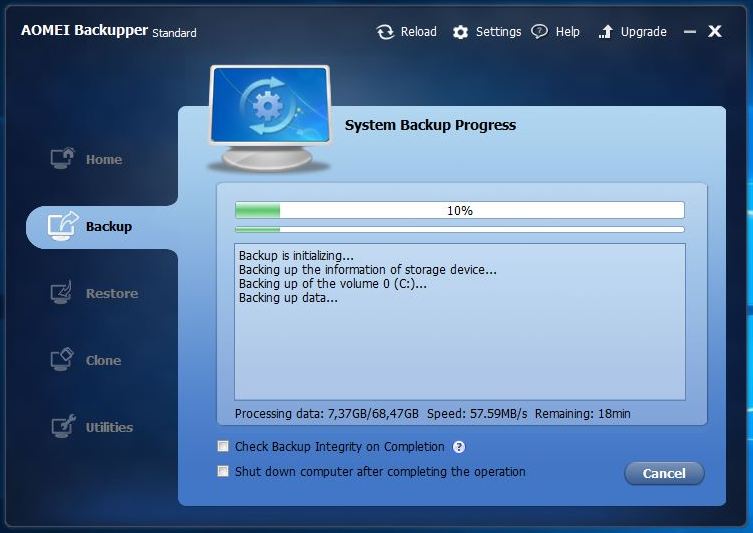Open the Utilities tab label
Image resolution: width=753 pixels, height=533 pixels.
point(109,427)
